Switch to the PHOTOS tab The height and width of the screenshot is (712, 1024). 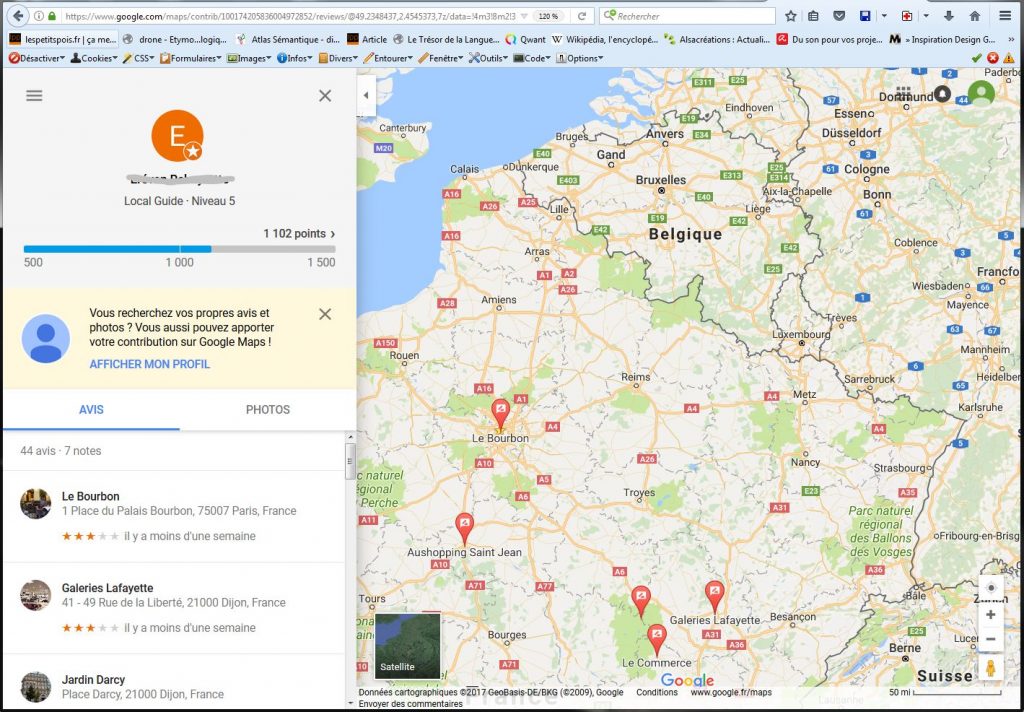click(267, 410)
